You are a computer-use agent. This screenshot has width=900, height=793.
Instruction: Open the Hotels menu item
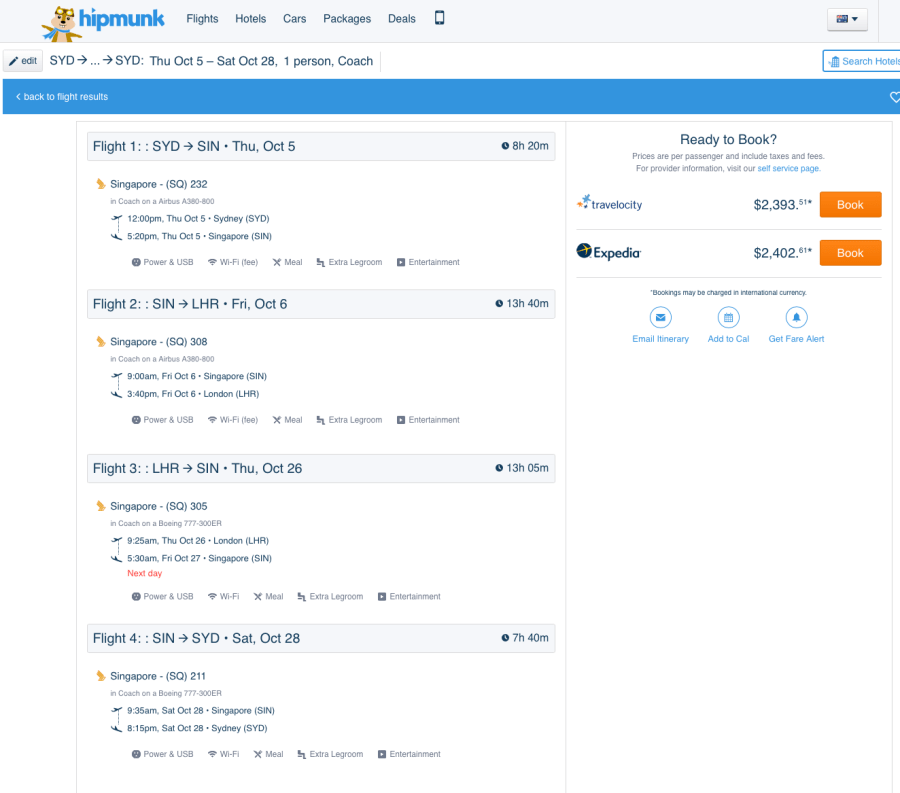point(251,19)
